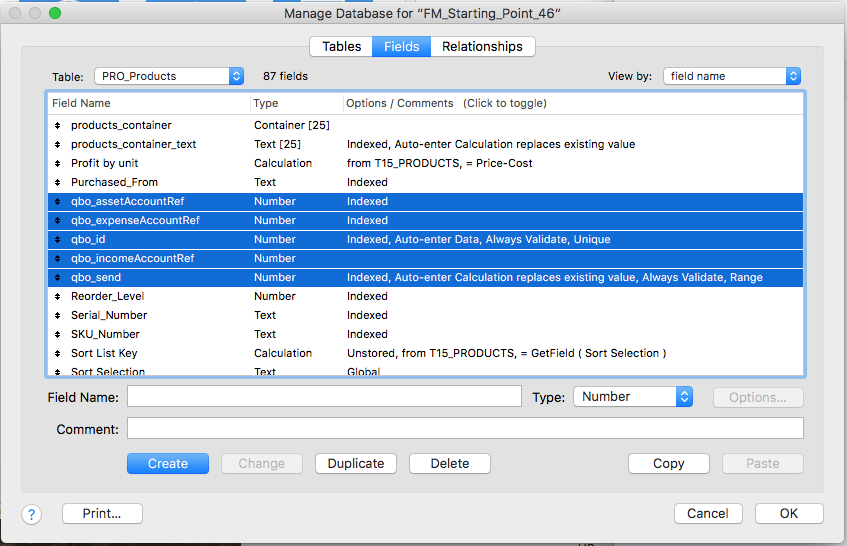847x546 pixels.
Task: Open help with the question mark button
Action: [x=31, y=514]
